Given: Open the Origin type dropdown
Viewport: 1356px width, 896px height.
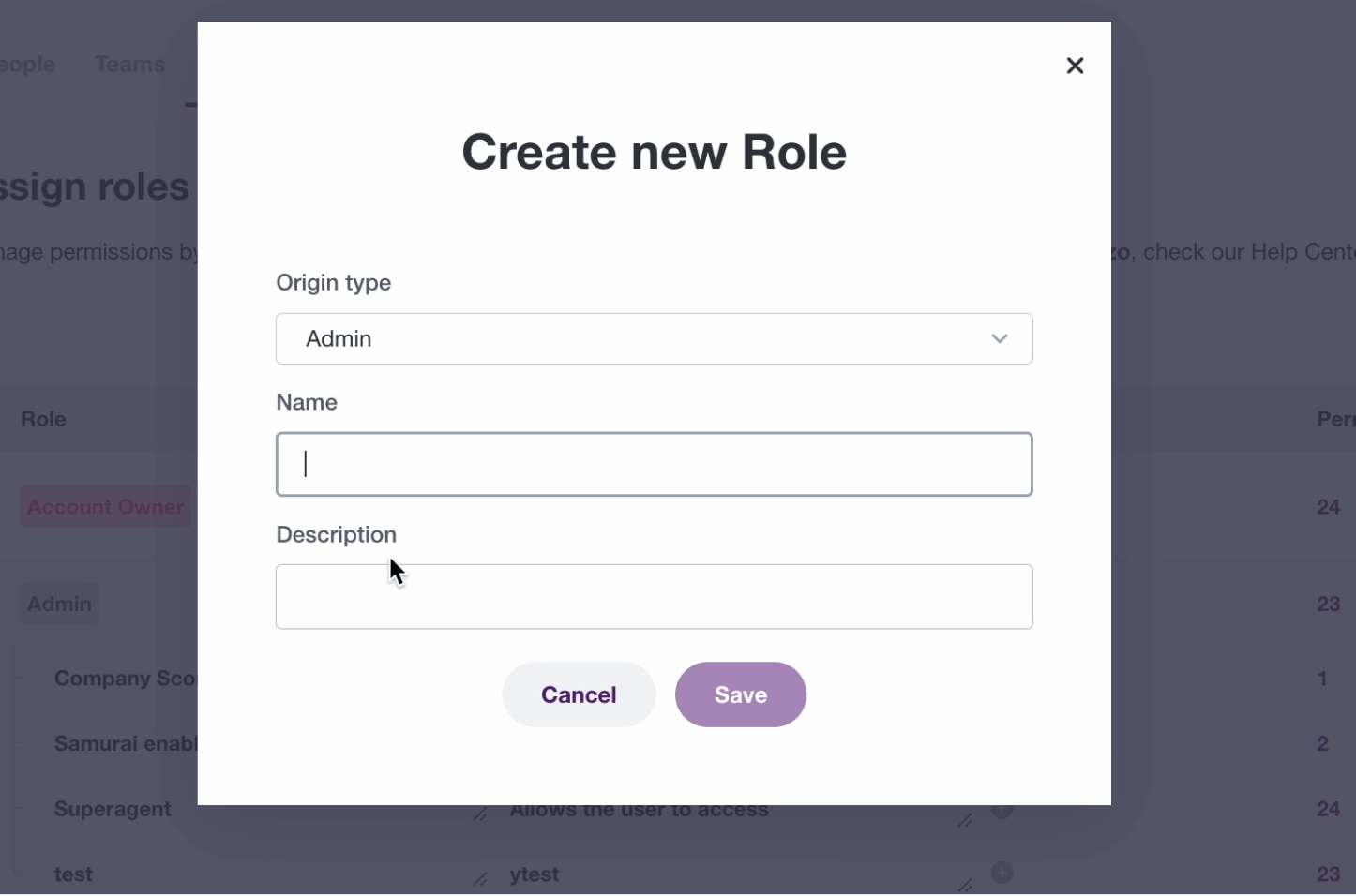Looking at the screenshot, I should coord(654,338).
